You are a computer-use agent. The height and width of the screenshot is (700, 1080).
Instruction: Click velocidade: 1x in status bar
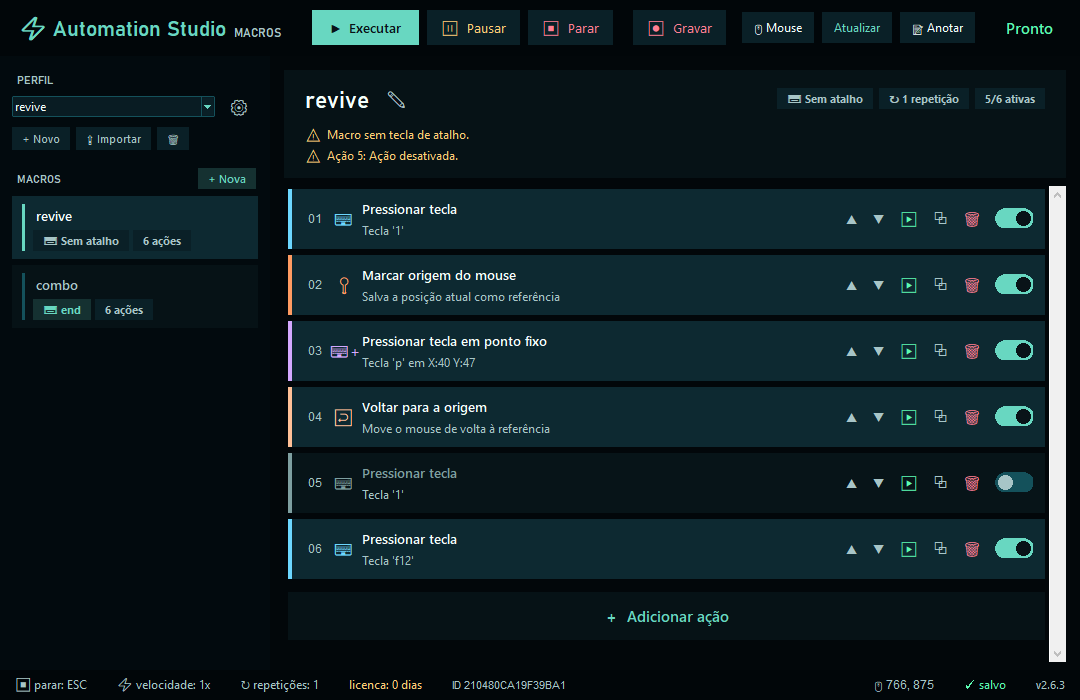[165, 685]
